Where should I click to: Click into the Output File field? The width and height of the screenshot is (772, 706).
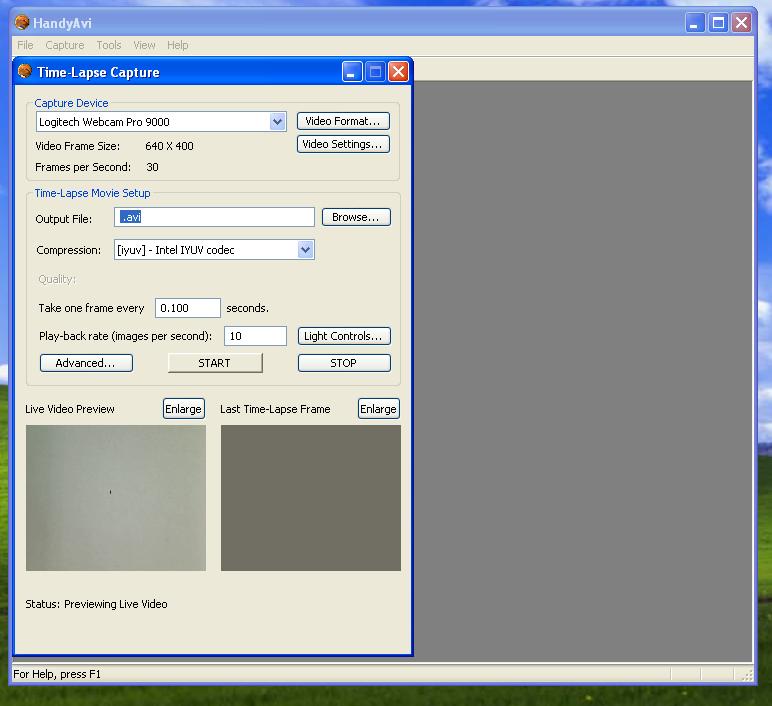coord(215,217)
